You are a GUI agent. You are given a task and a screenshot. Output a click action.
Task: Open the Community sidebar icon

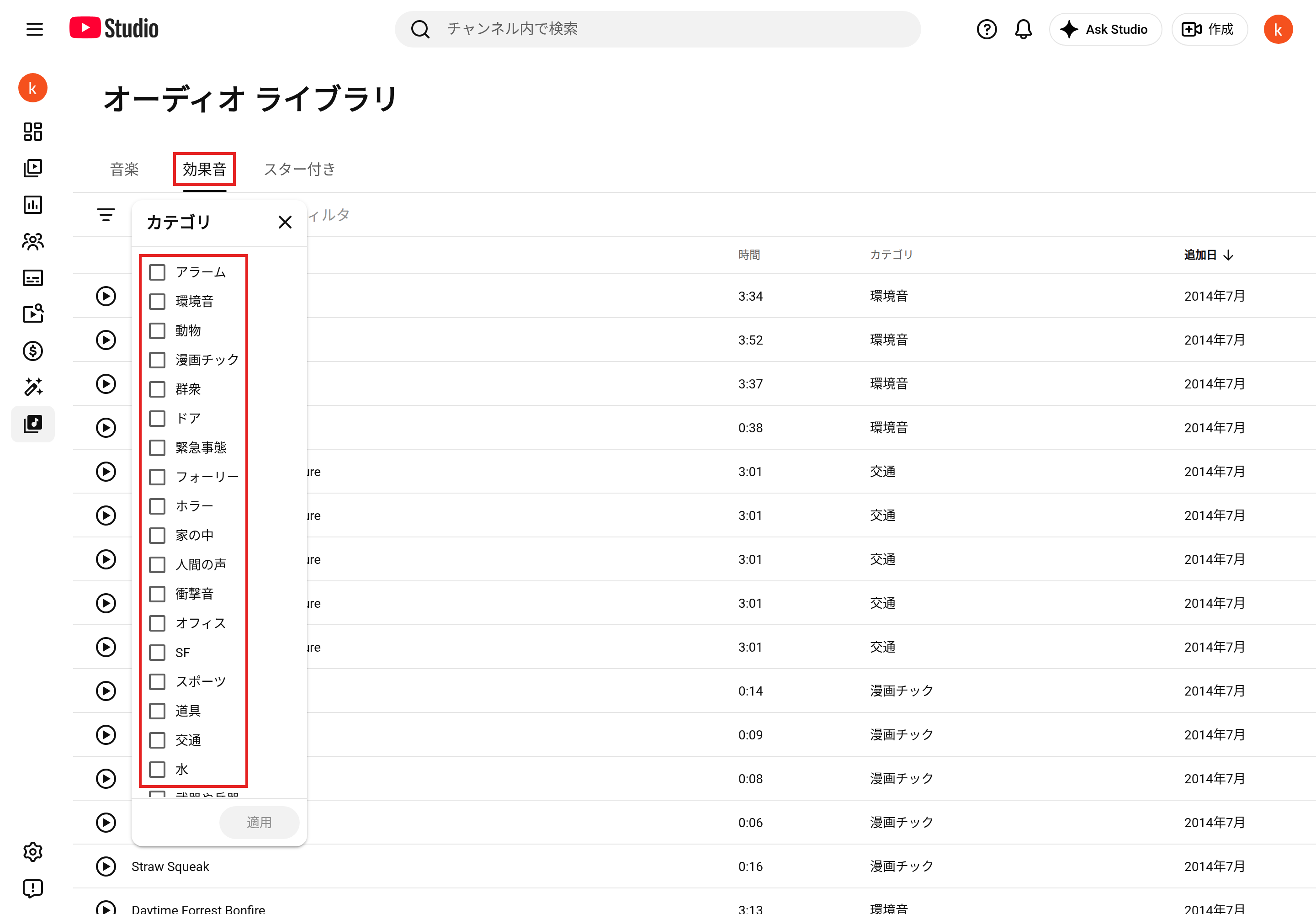coord(32,242)
